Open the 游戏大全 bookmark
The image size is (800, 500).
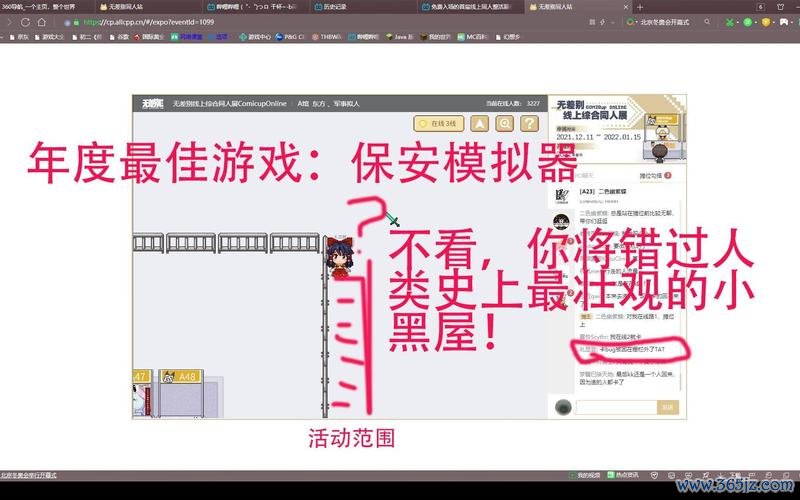click(49, 37)
